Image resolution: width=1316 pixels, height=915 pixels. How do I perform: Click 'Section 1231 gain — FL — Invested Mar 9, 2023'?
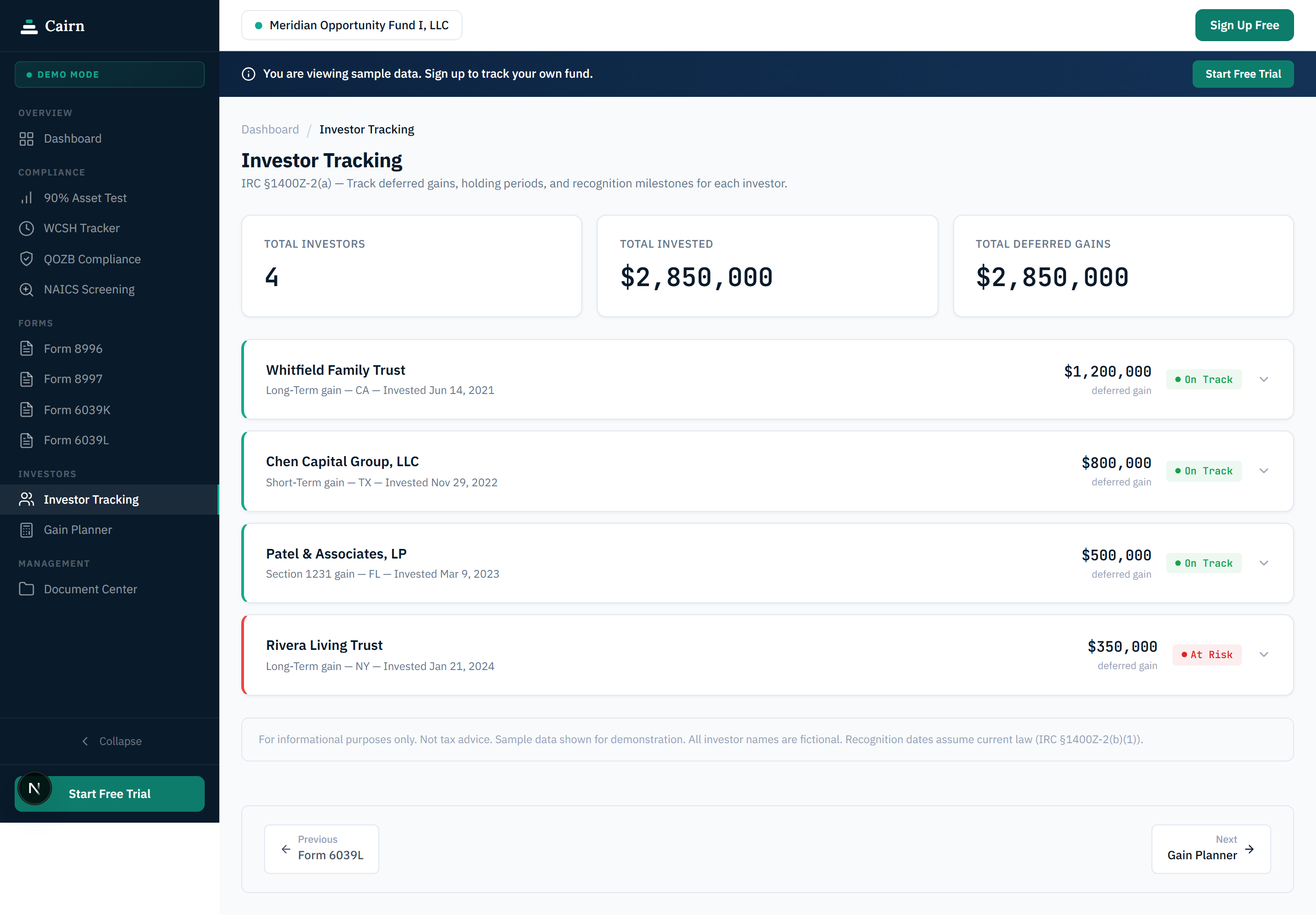382,575
